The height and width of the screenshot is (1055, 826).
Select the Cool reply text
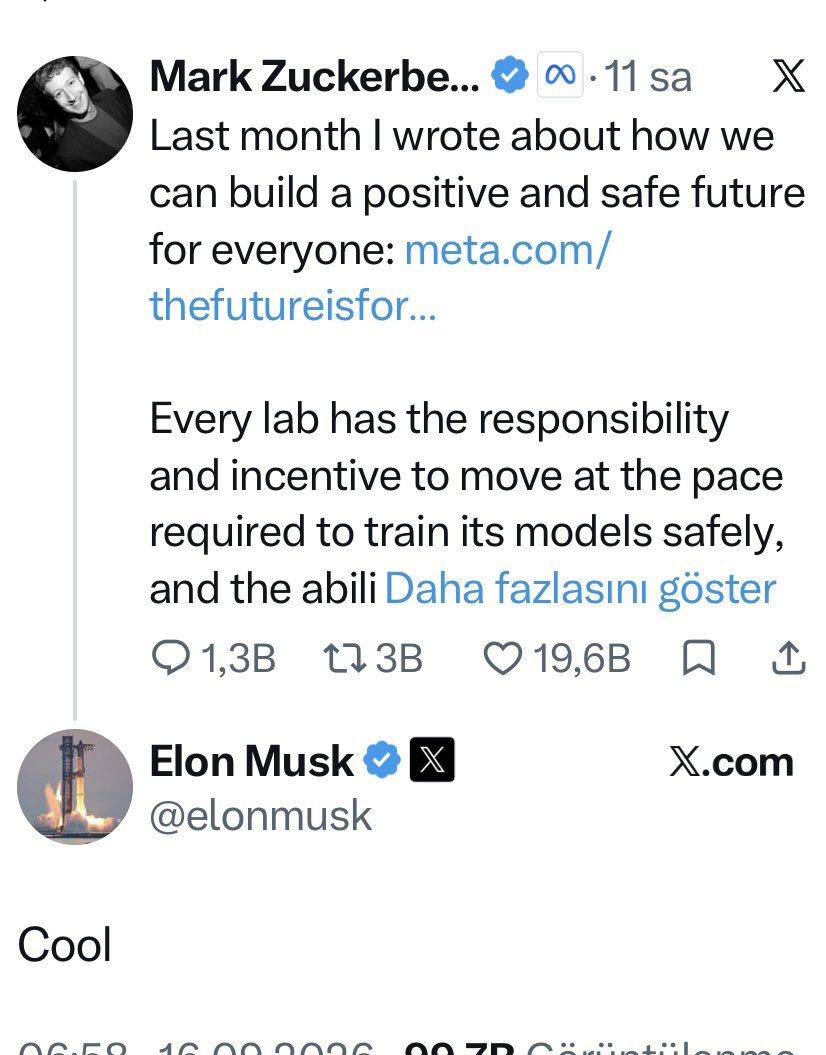click(65, 944)
